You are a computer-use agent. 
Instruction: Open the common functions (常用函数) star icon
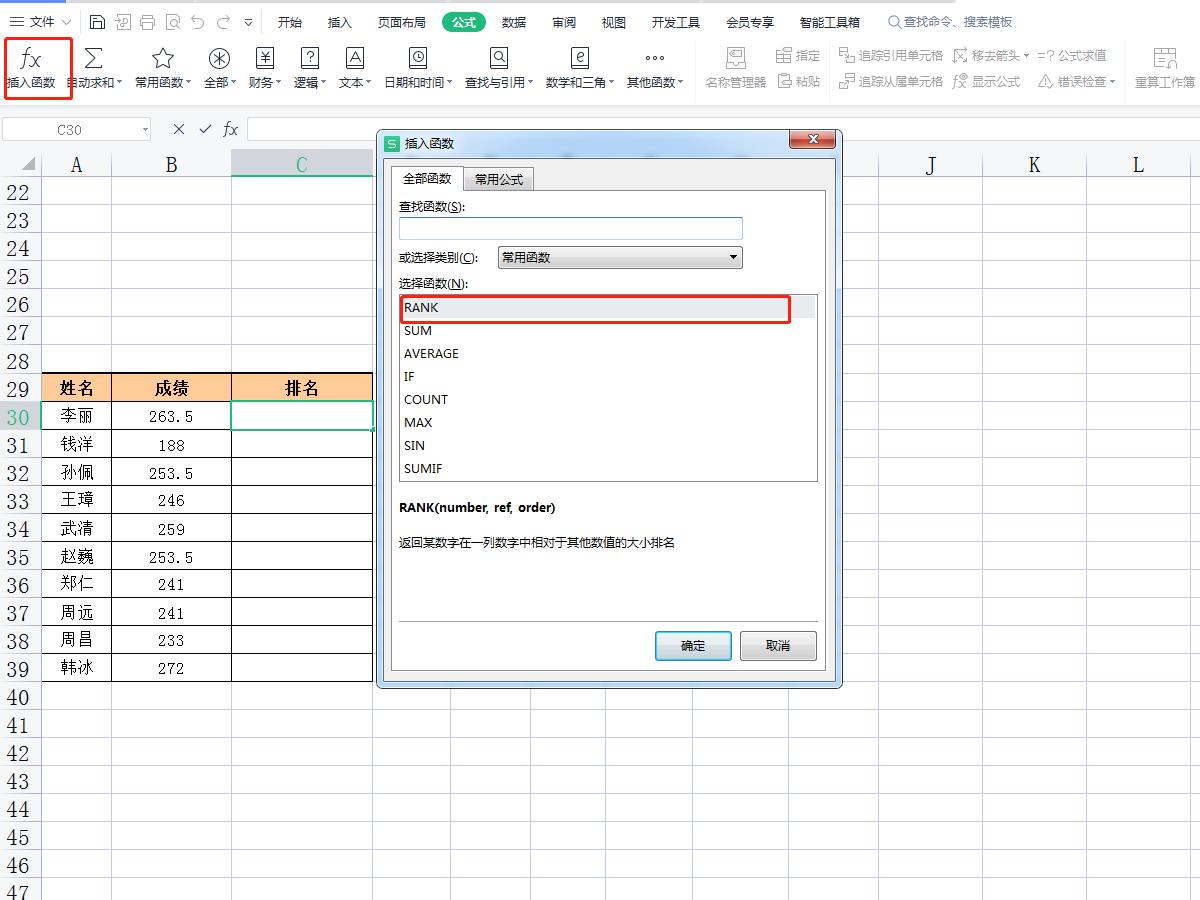(162, 60)
